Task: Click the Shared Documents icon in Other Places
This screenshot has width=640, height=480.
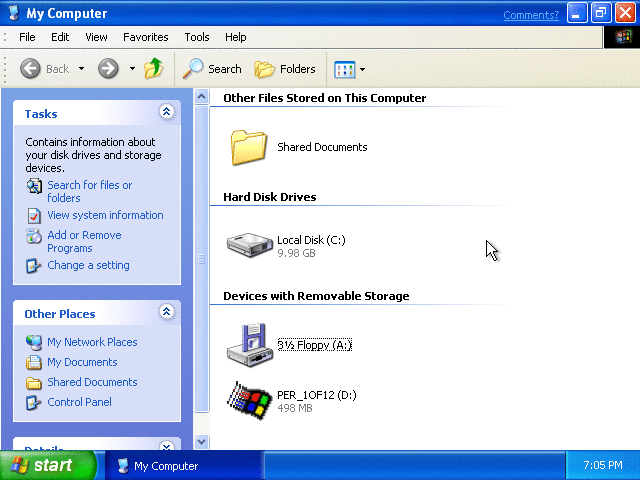Action: coord(34,383)
